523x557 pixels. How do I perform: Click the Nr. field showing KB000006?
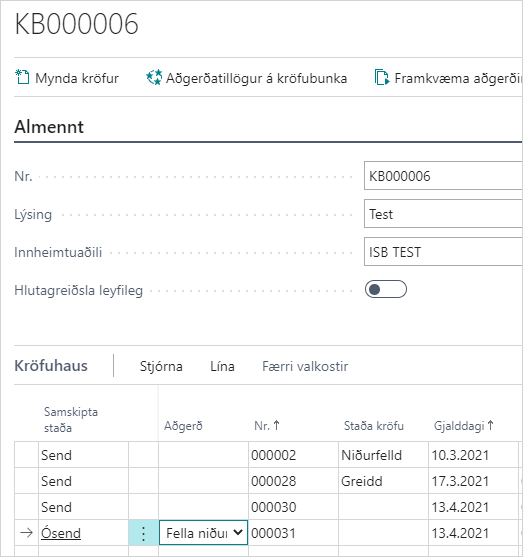click(443, 176)
